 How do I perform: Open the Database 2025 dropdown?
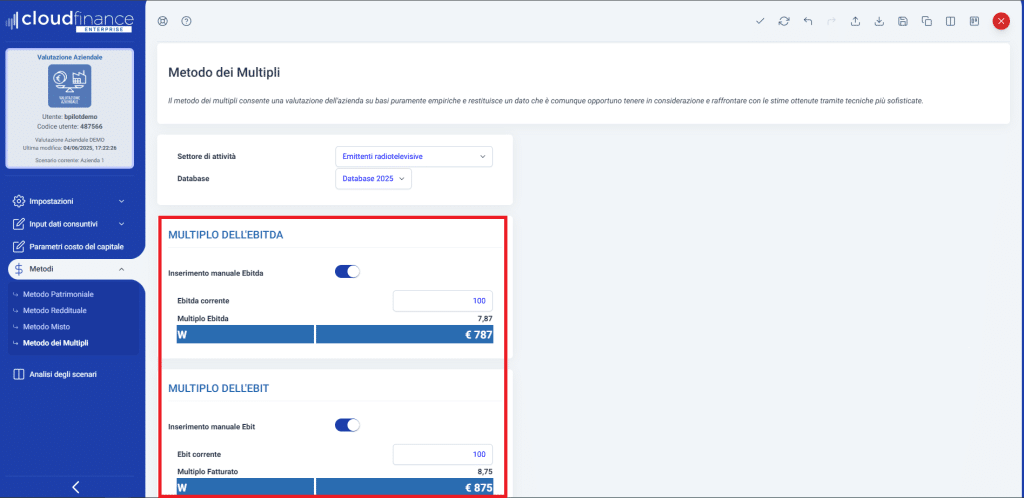[373, 178]
